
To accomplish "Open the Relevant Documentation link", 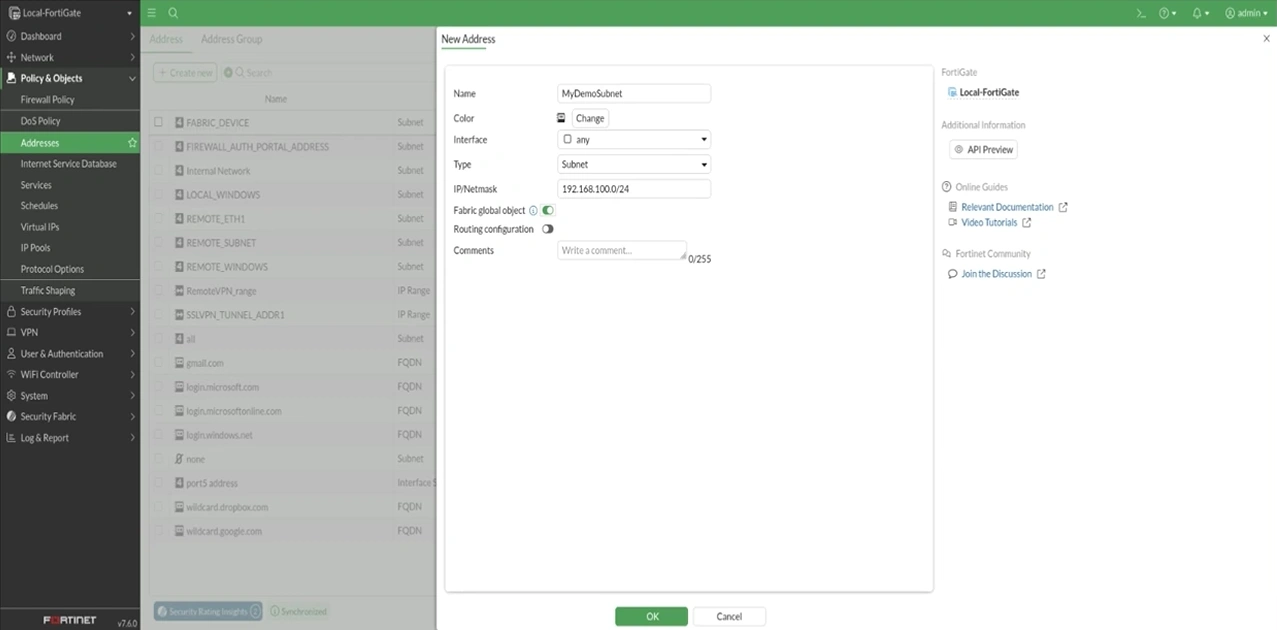I will [x=1007, y=207].
